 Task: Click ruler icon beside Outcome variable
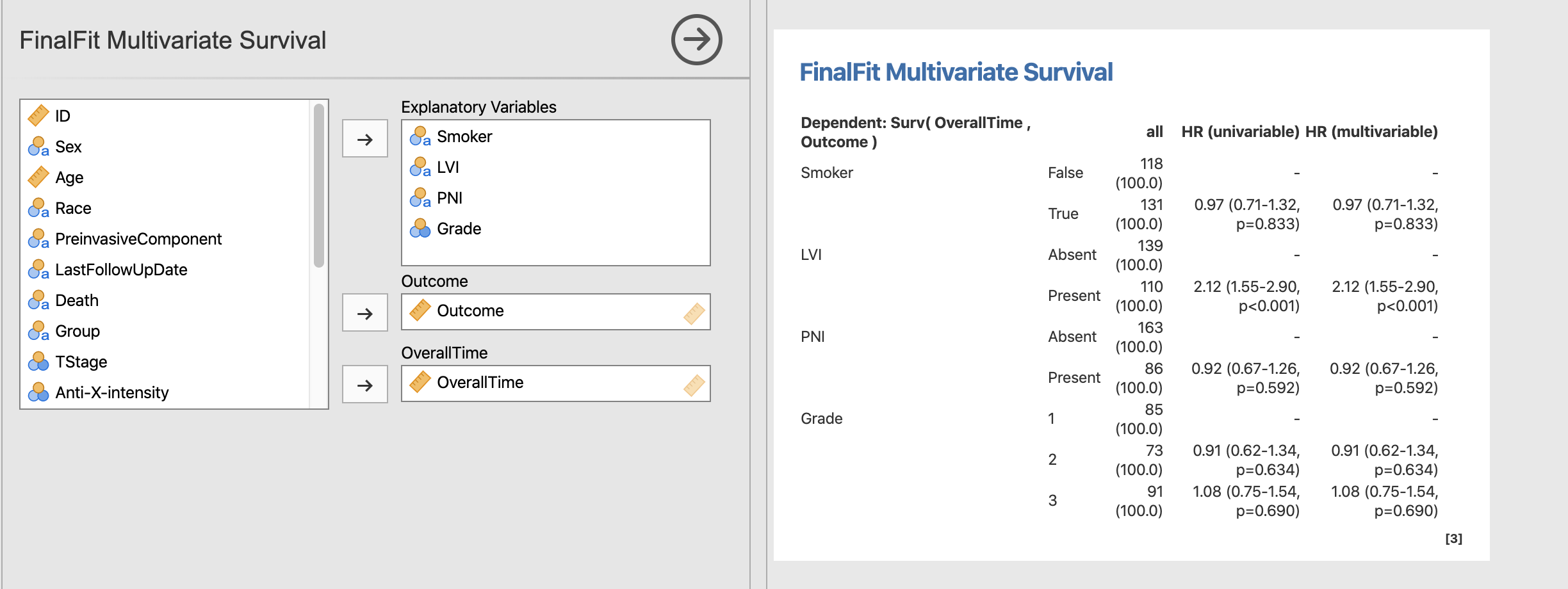(420, 310)
